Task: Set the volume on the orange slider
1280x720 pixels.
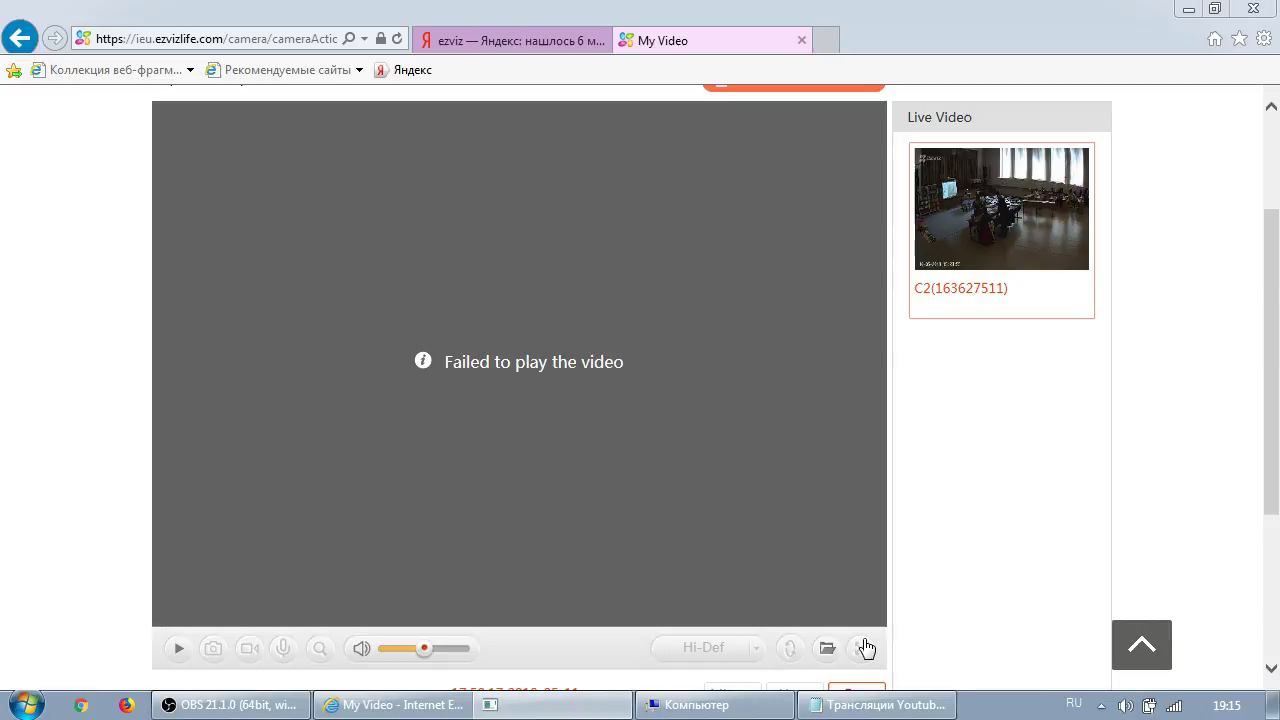Action: [424, 648]
